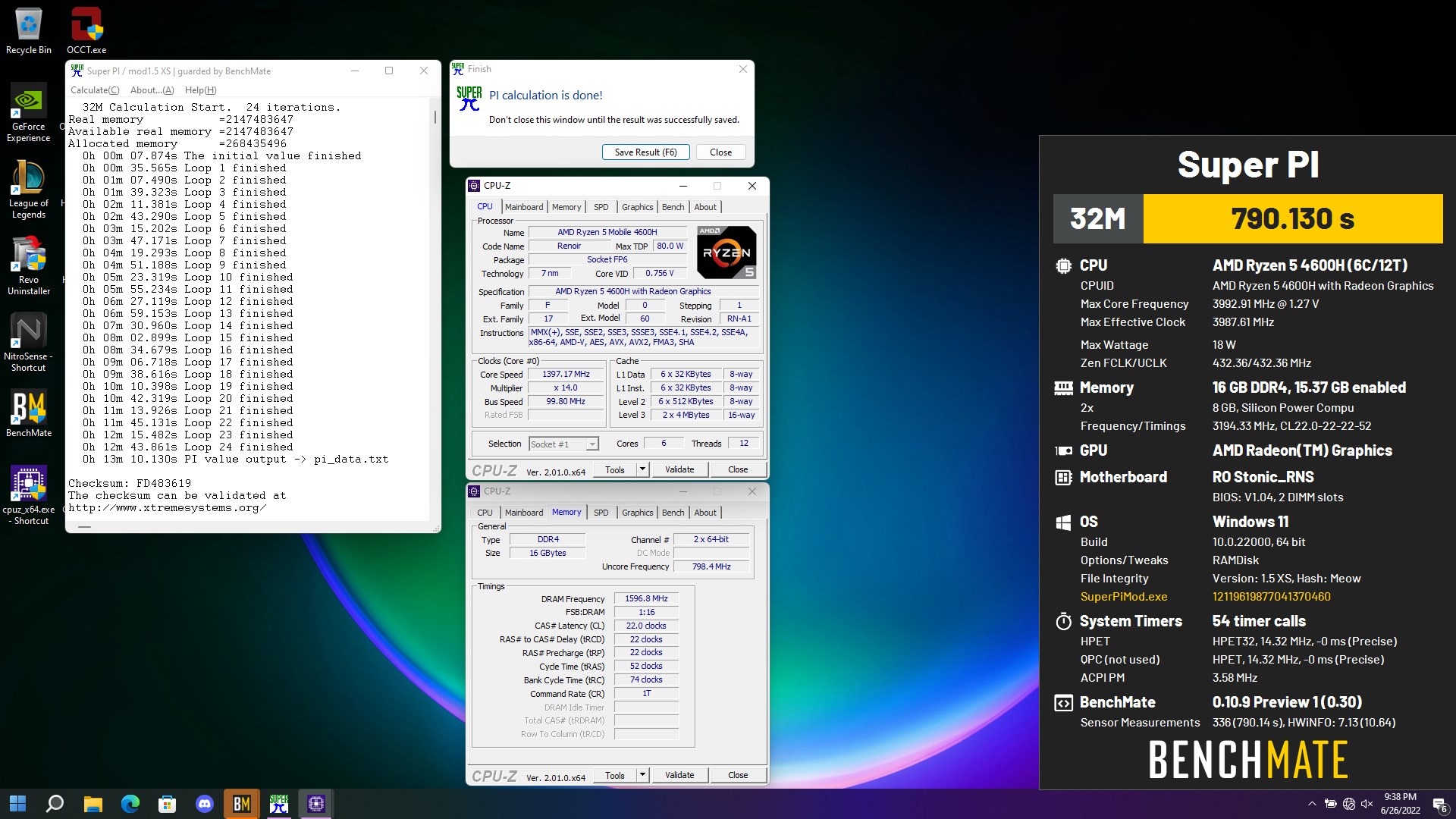Open Socket #1 selection dropdown
Image resolution: width=1456 pixels, height=819 pixels.
[x=563, y=444]
